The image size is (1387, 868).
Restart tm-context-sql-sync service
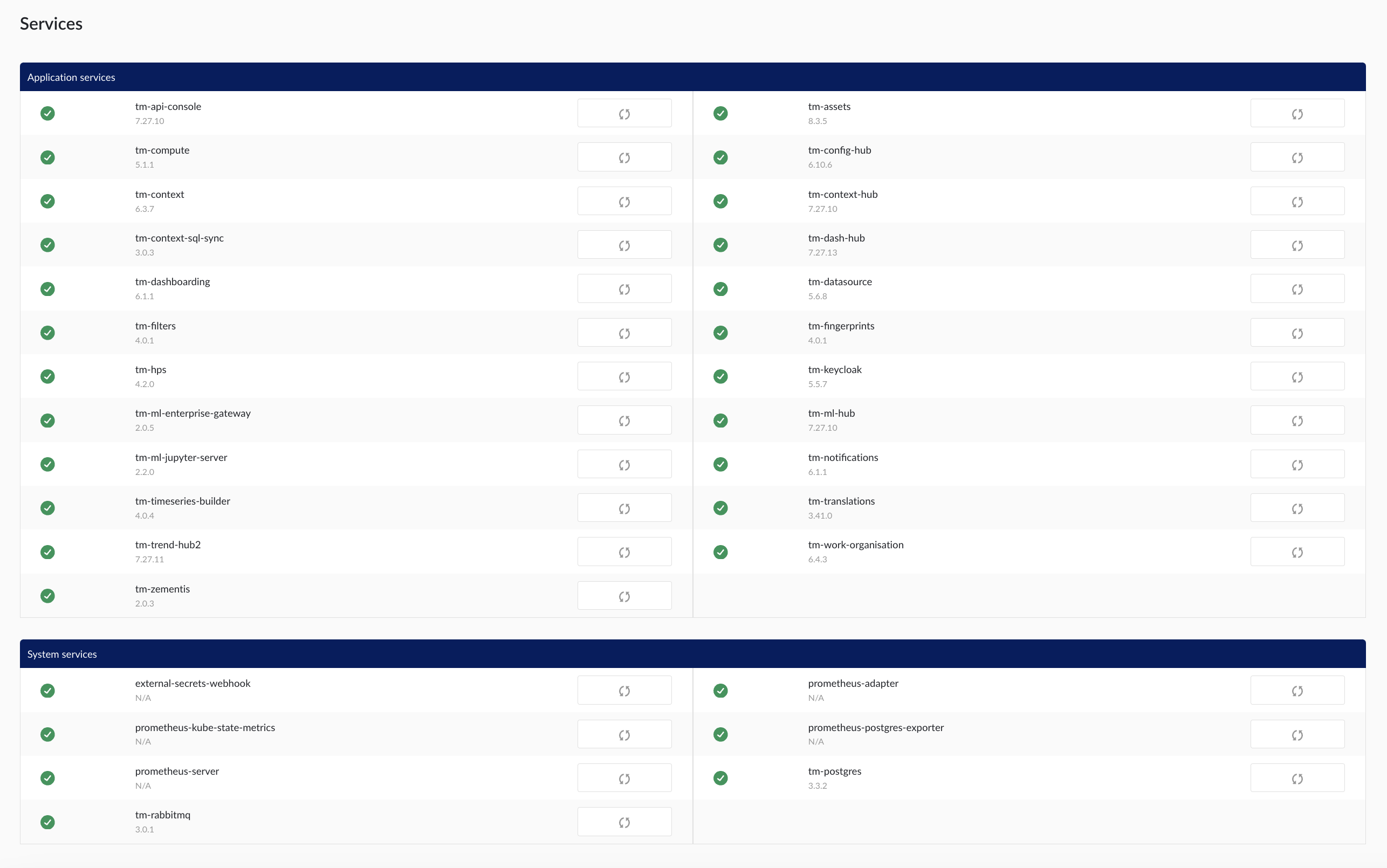pyautogui.click(x=624, y=245)
